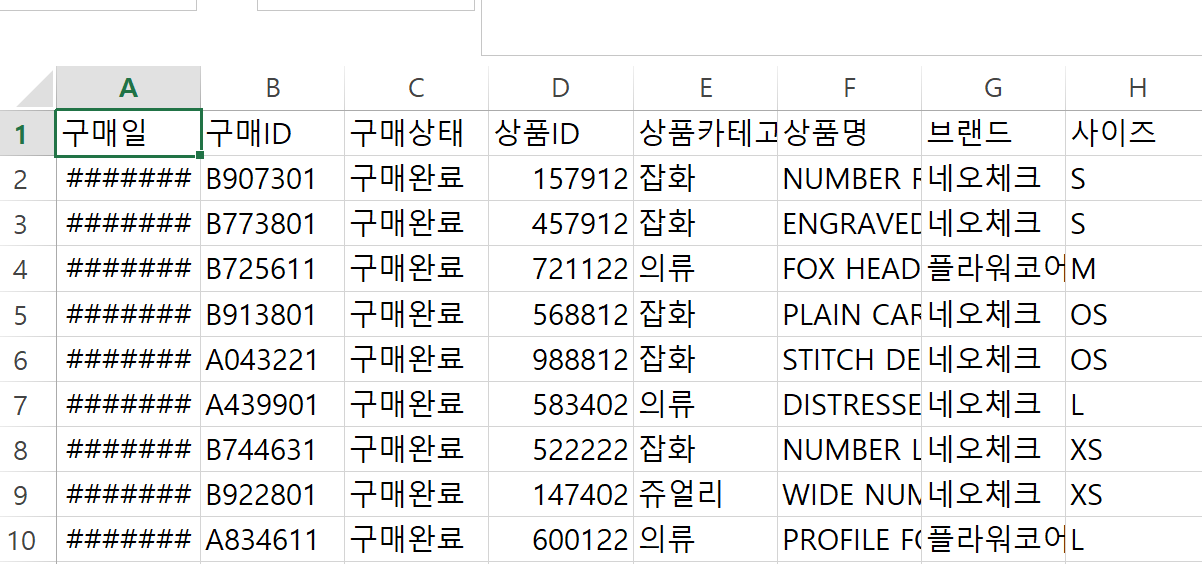The width and height of the screenshot is (1202, 564).
Task: Select column G header
Action: click(x=994, y=88)
